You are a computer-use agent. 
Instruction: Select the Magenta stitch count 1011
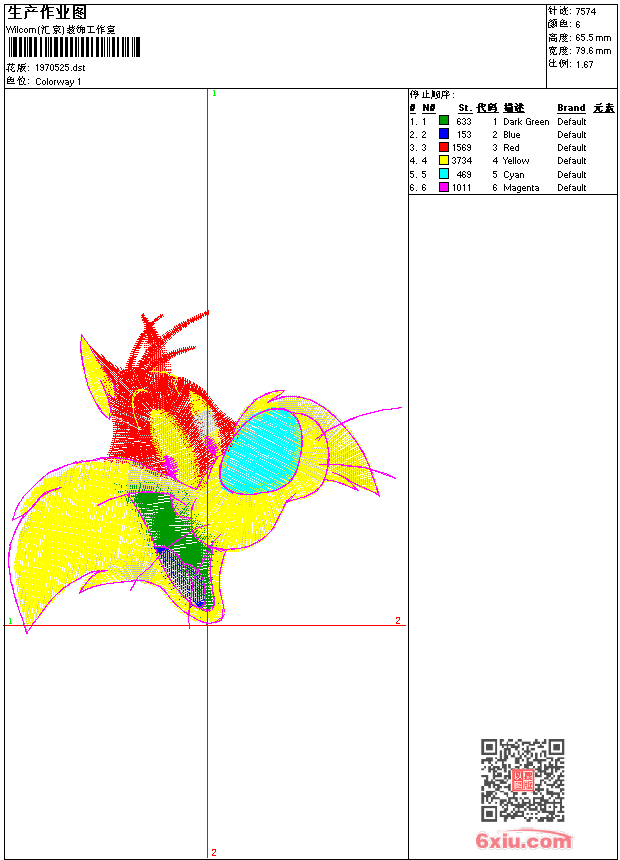pyautogui.click(x=461, y=188)
